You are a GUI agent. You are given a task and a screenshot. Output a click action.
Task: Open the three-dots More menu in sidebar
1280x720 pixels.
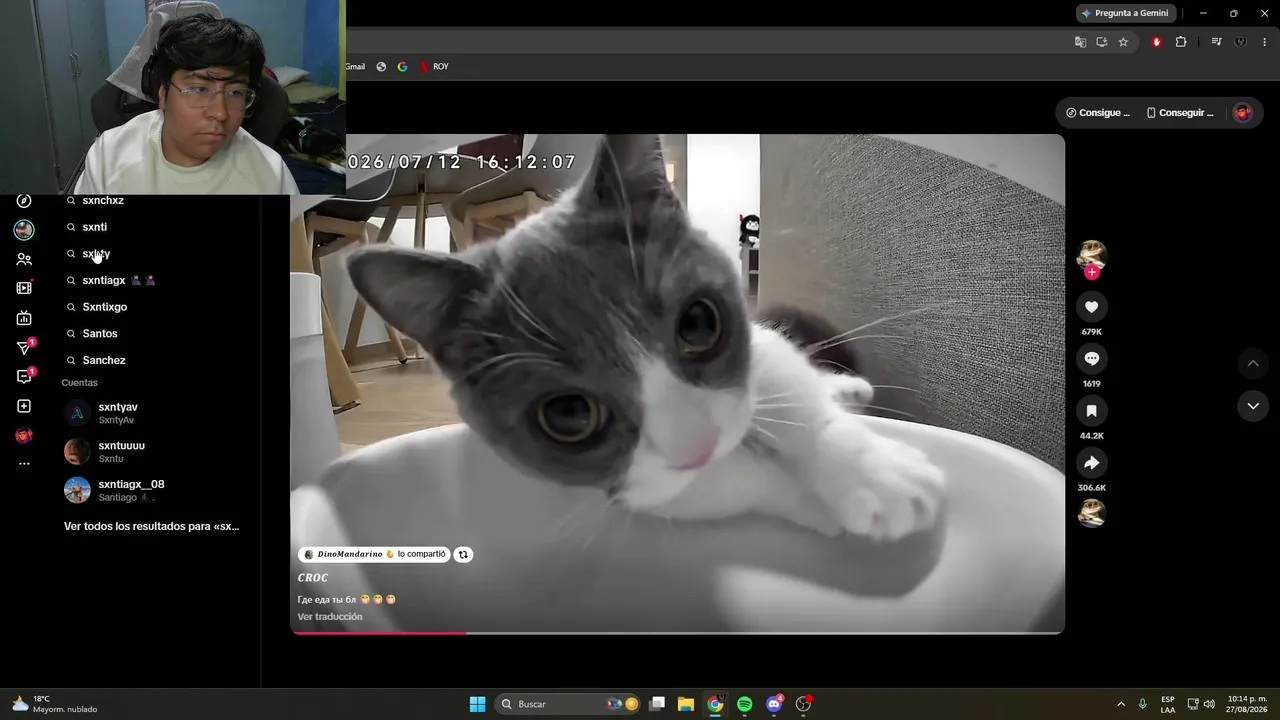24,464
